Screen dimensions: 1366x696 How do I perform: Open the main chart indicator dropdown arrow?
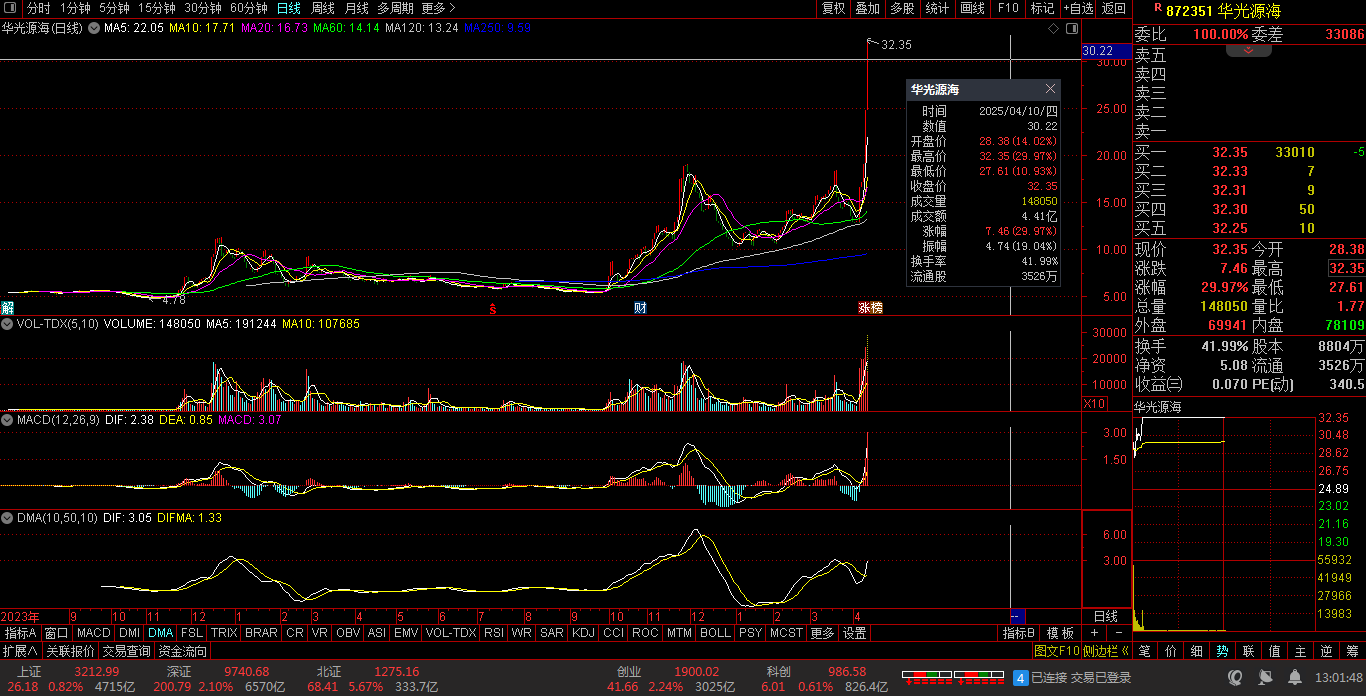coord(94,28)
